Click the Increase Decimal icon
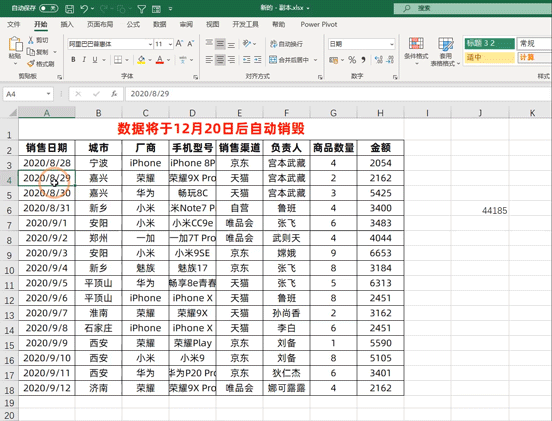The height and width of the screenshot is (421, 552). pyautogui.click(x=379, y=60)
